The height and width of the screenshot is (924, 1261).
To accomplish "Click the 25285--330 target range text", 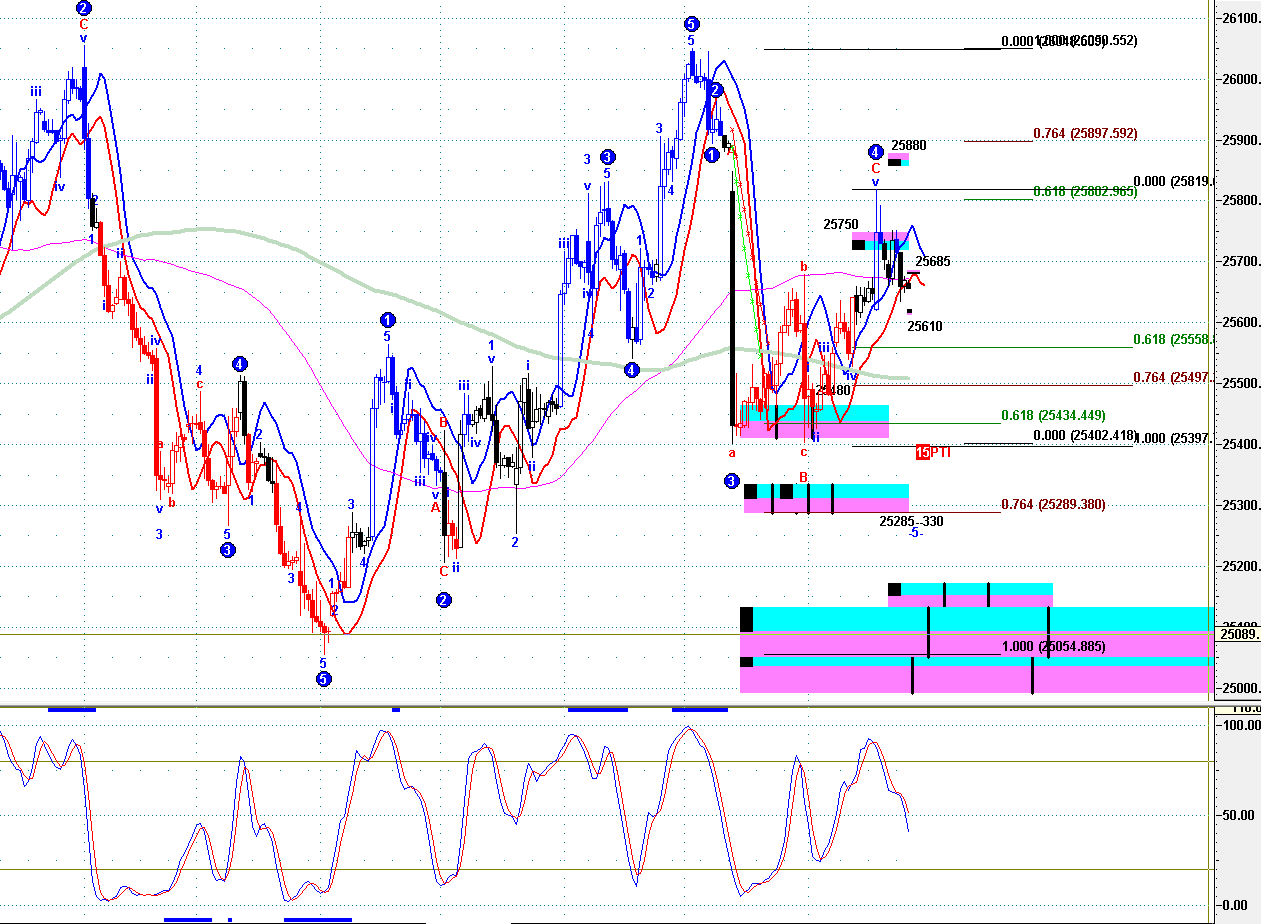I will coord(911,521).
